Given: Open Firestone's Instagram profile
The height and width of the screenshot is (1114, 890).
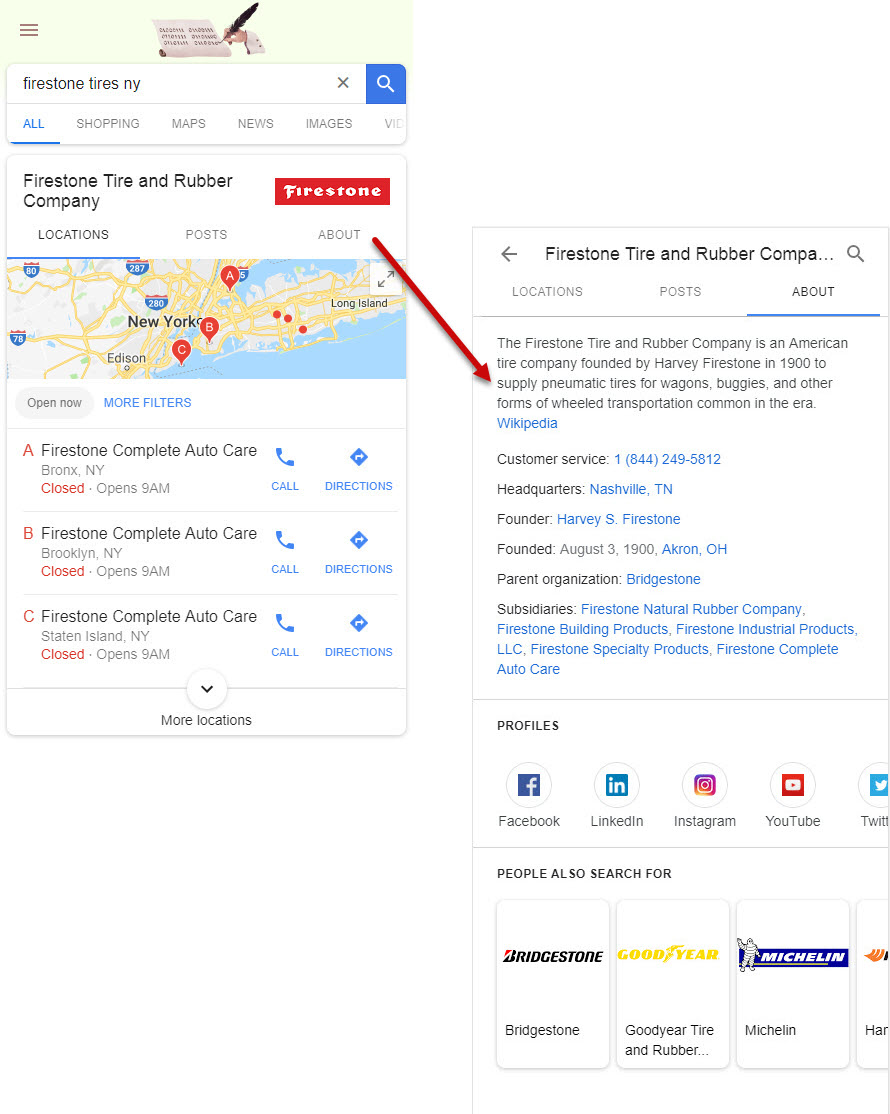Looking at the screenshot, I should pyautogui.click(x=704, y=786).
